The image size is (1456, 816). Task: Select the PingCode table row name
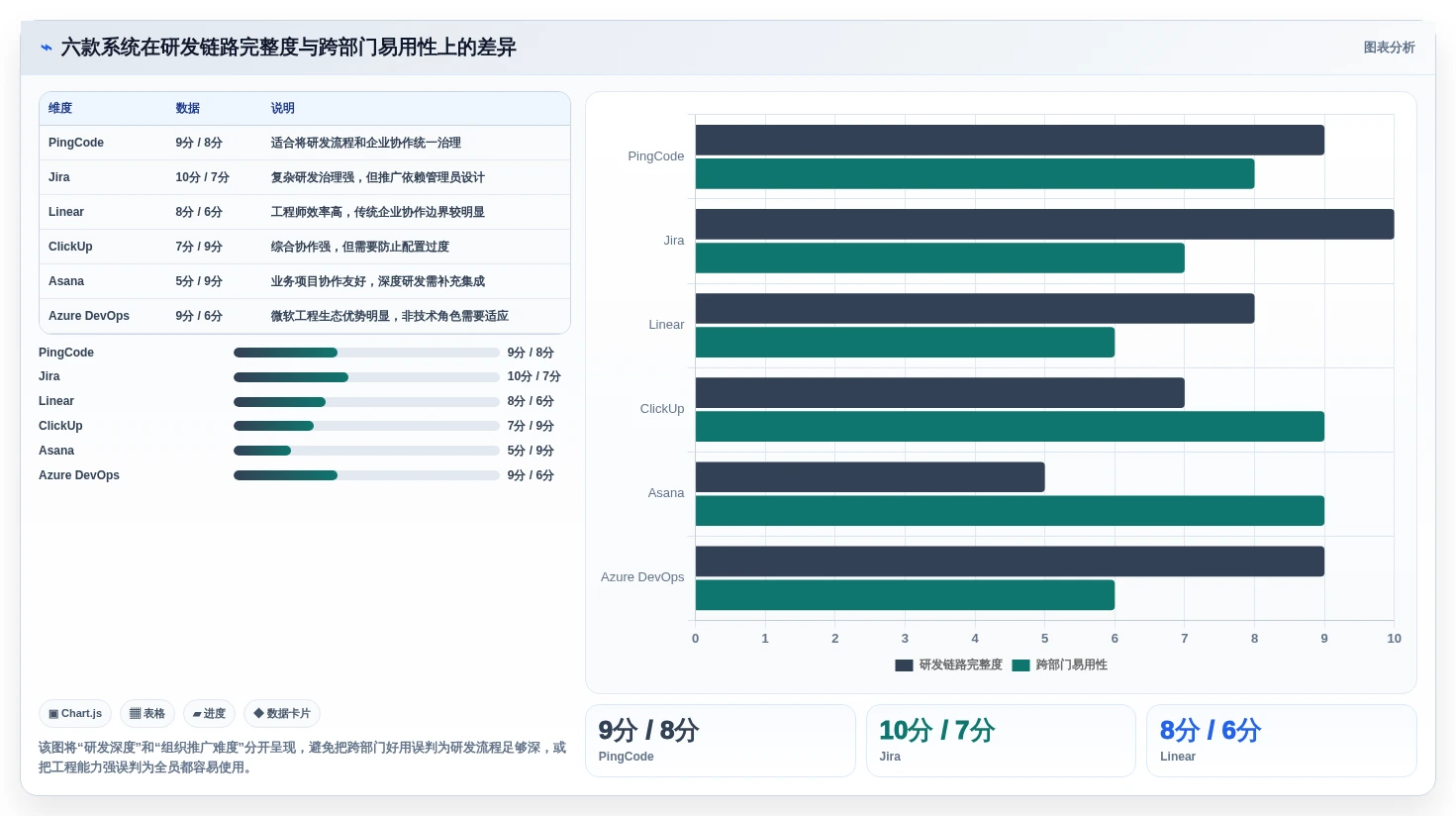tap(76, 143)
